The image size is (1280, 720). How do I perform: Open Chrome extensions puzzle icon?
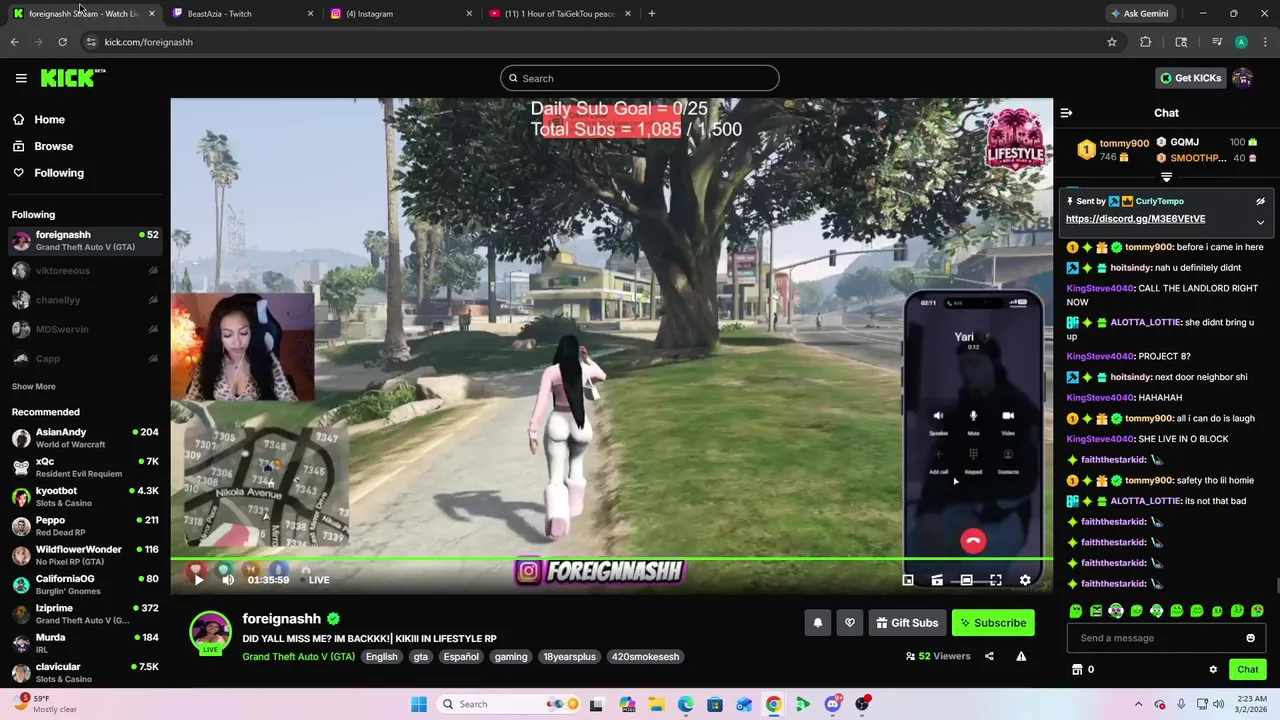coord(1146,42)
